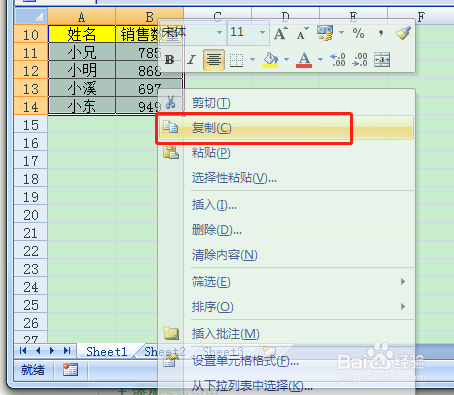Click the Select All corner button

31,16
